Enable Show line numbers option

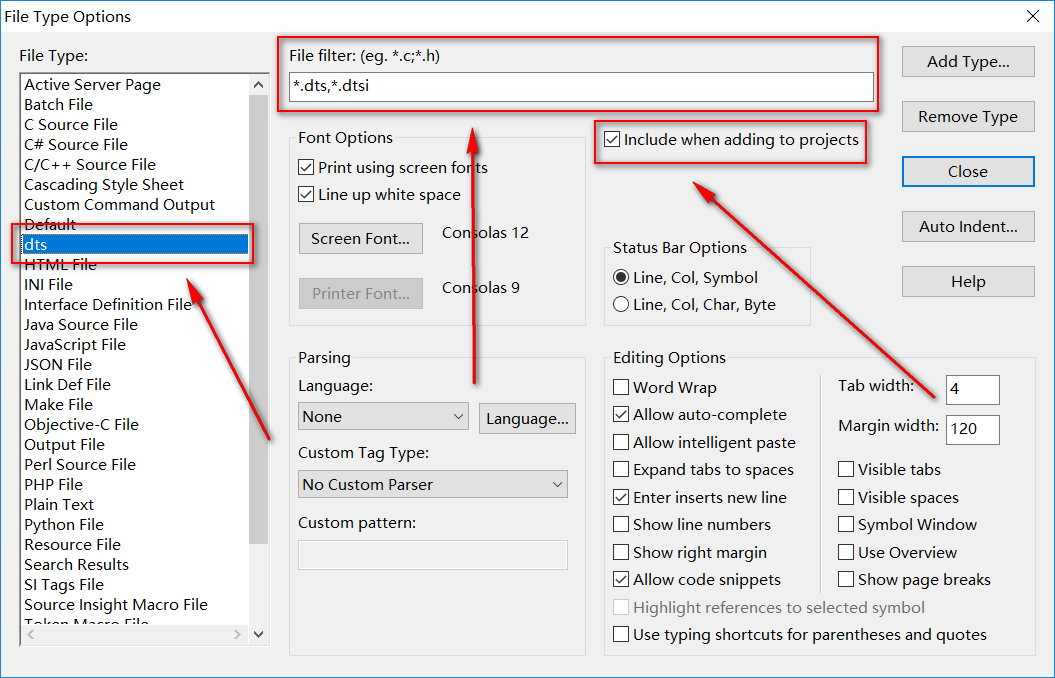(622, 524)
